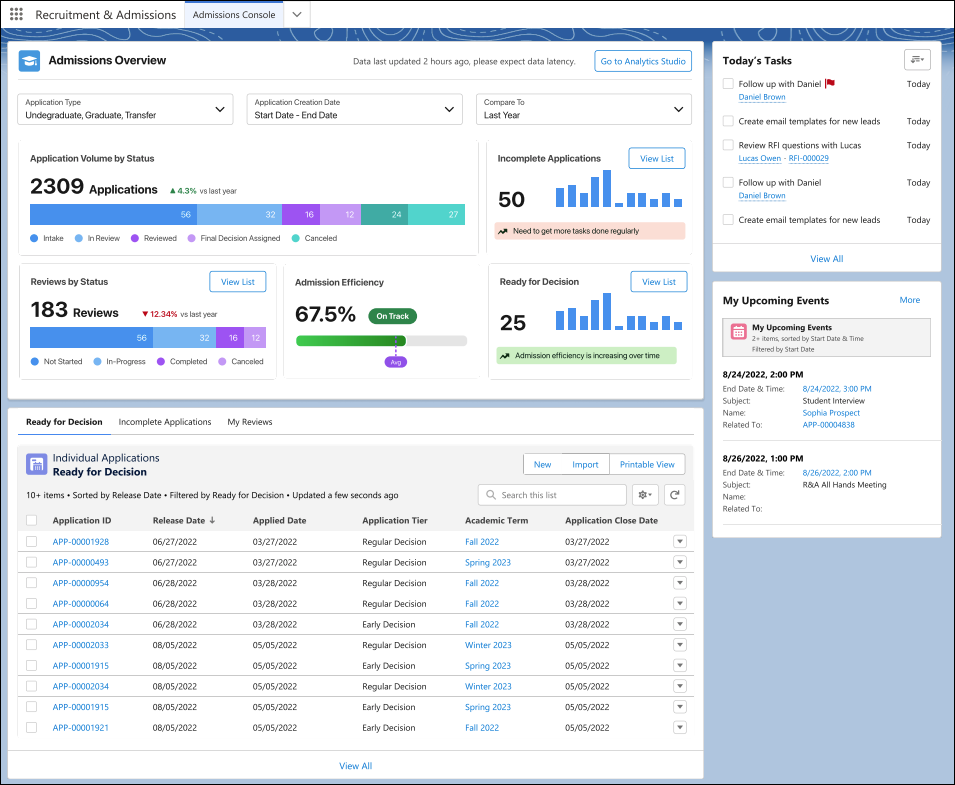Viewport: 955px width, 785px height.
Task: Refresh the Ready for Decision list
Action: pyautogui.click(x=675, y=494)
